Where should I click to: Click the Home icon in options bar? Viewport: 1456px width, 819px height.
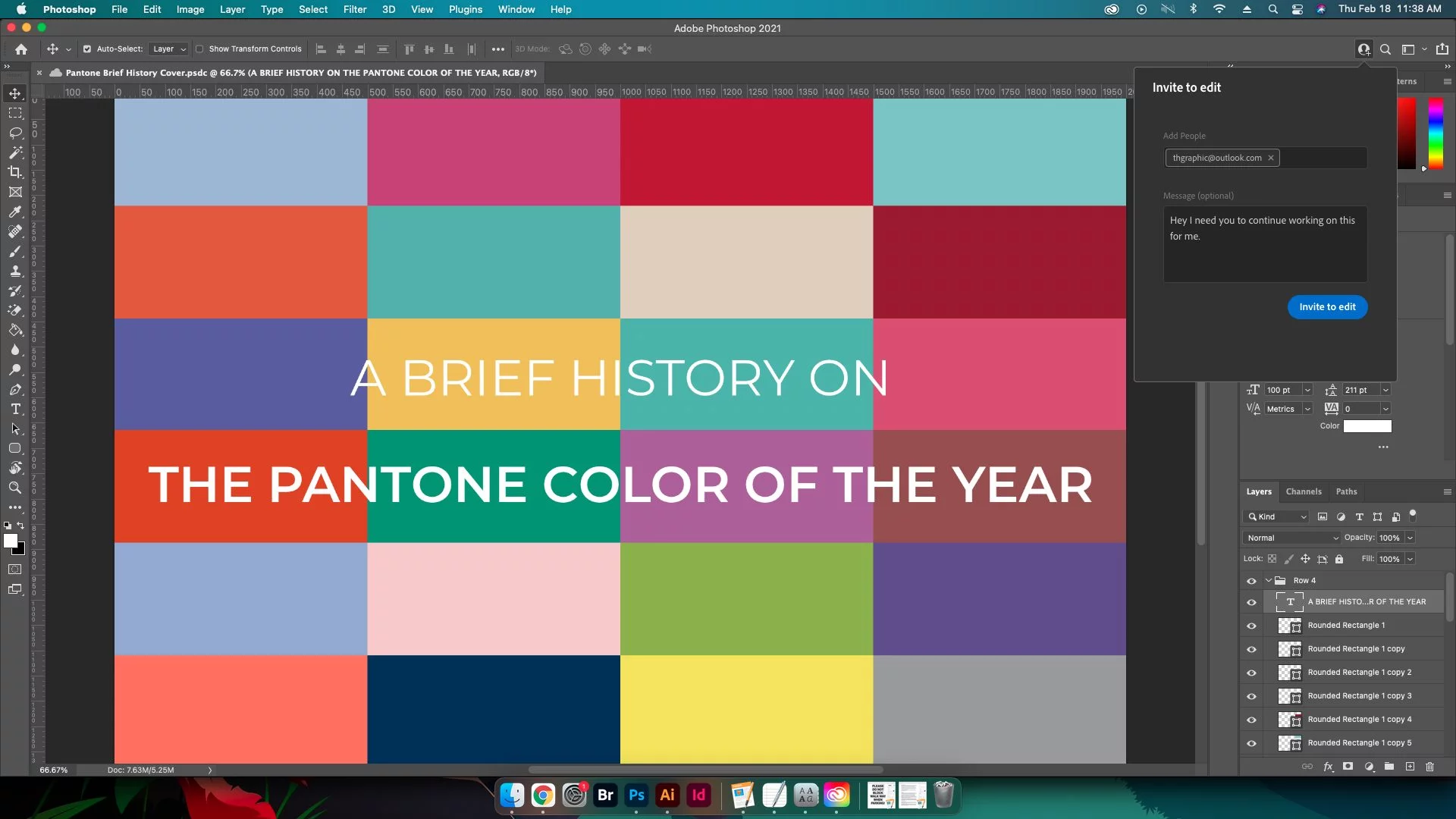pos(21,49)
